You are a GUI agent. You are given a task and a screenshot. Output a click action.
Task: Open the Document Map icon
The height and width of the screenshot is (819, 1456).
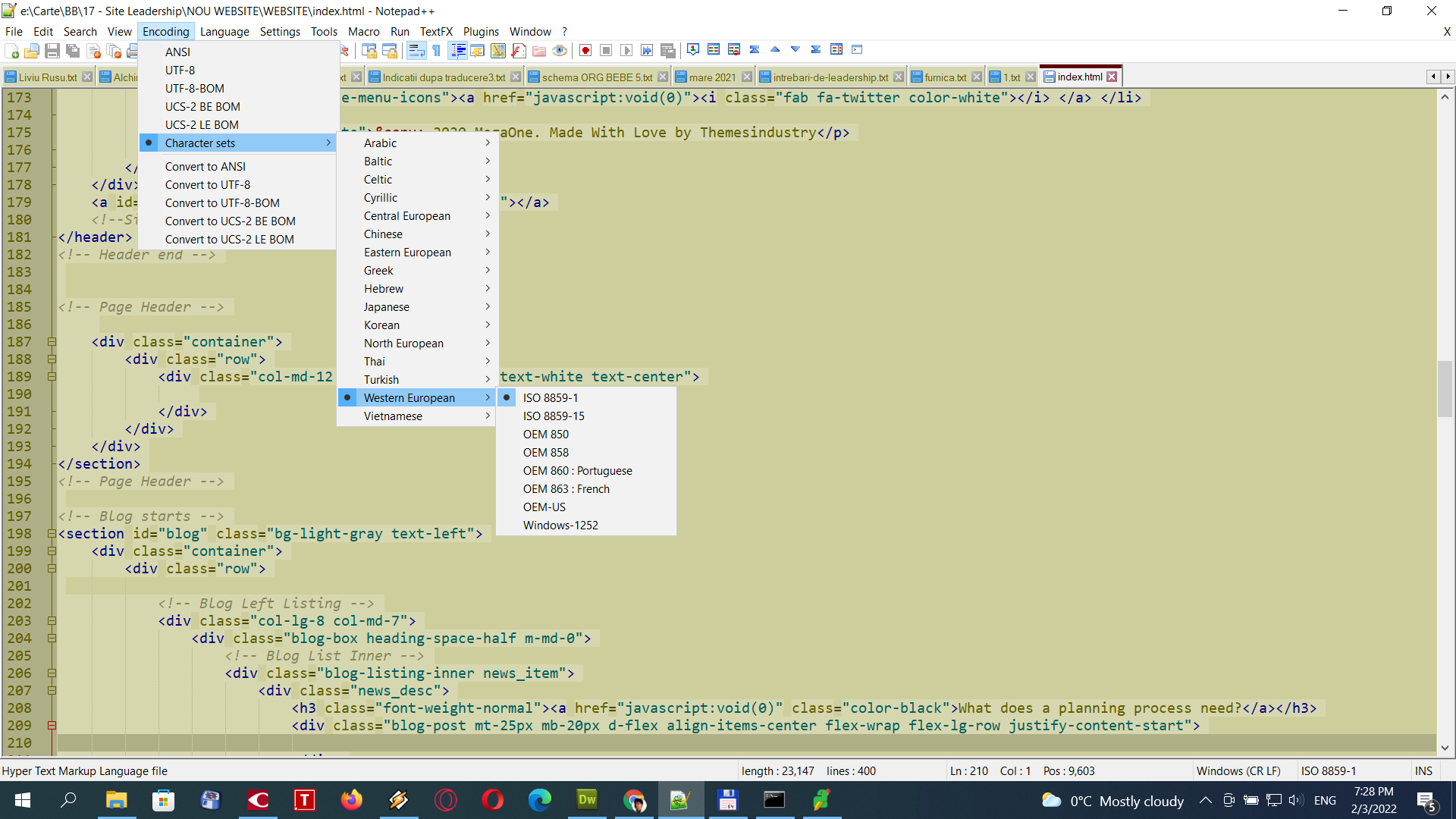pyautogui.click(x=498, y=51)
